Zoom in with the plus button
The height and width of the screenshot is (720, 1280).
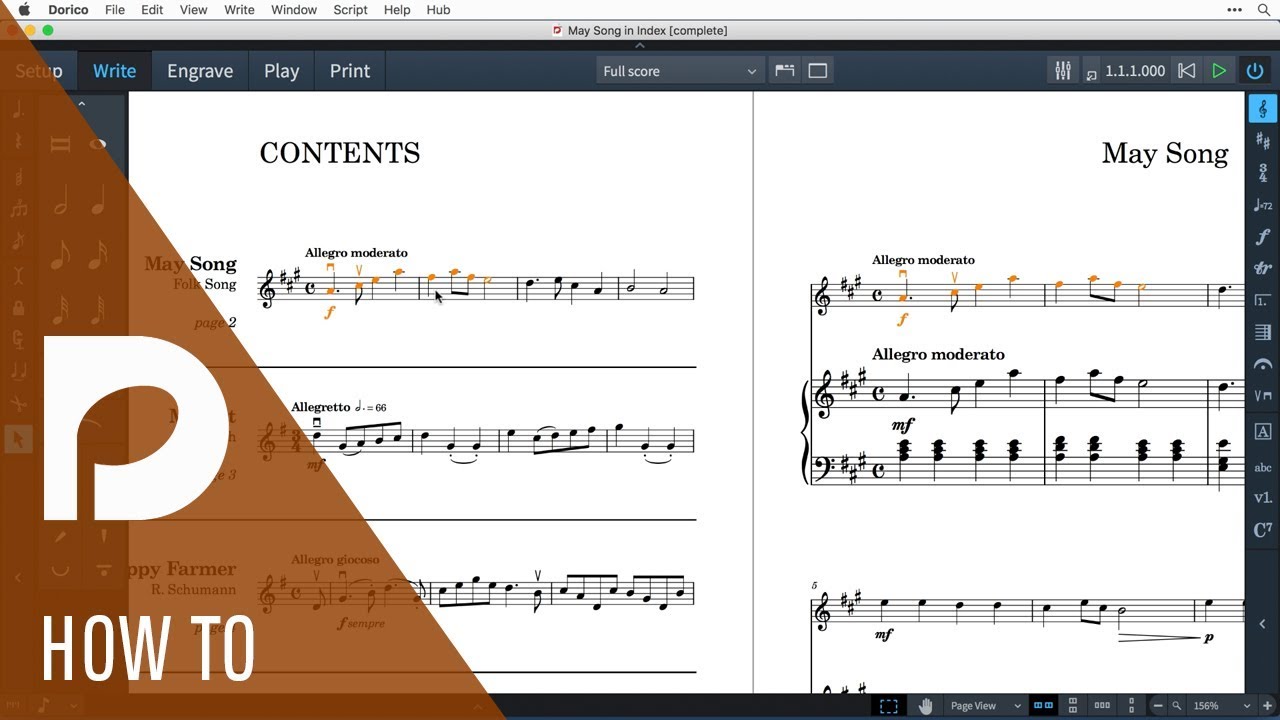(1268, 706)
